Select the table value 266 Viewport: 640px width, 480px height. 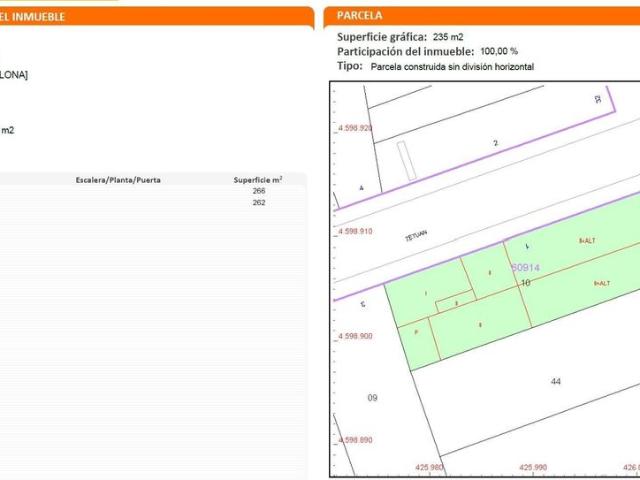pyautogui.click(x=259, y=191)
